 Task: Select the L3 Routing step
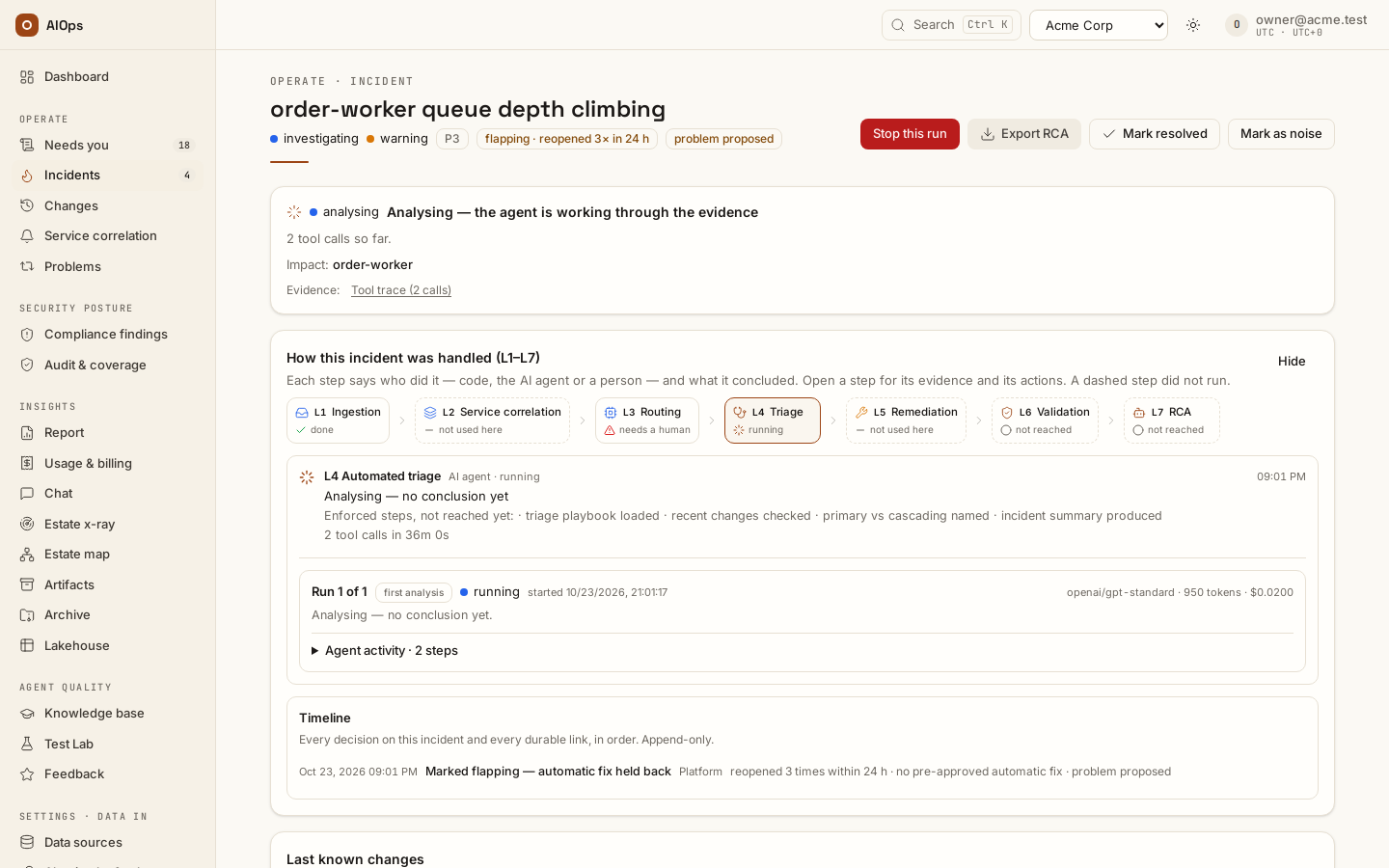click(647, 420)
